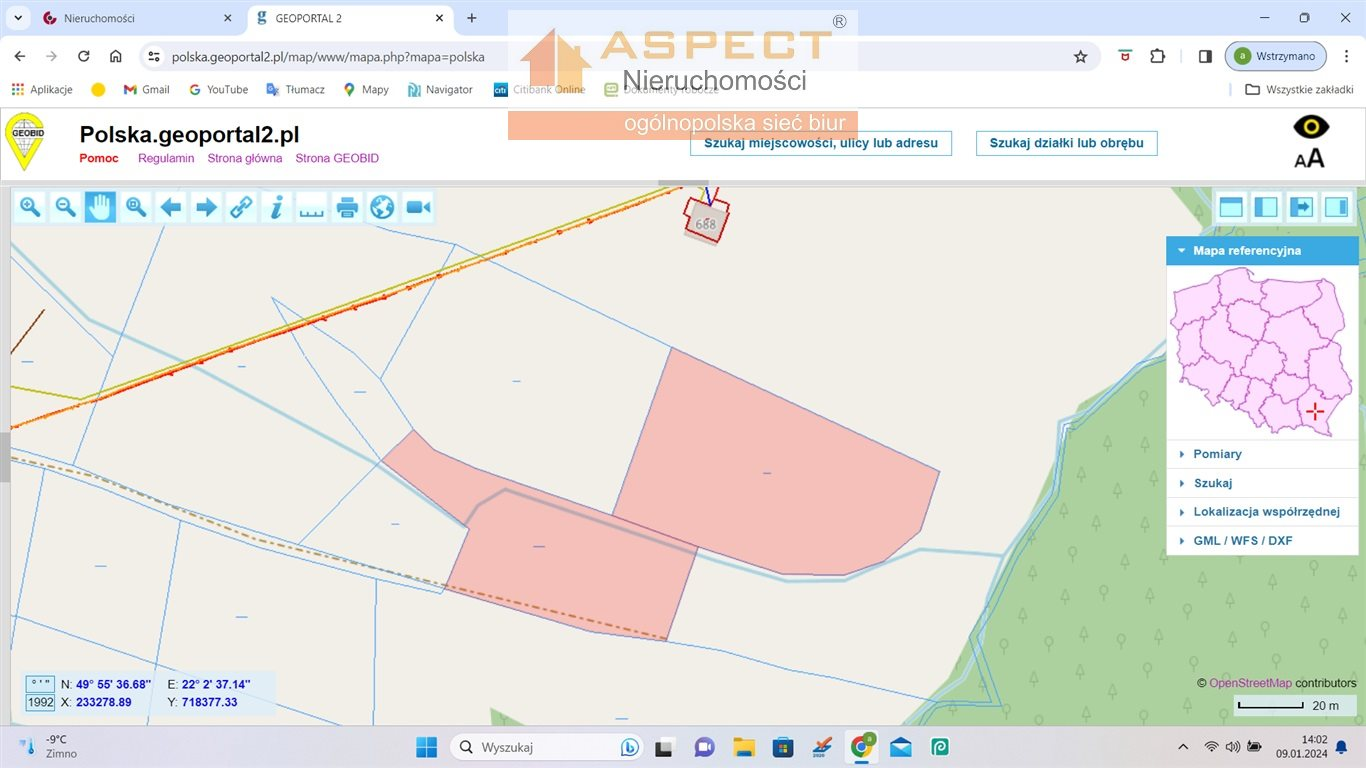Click the printer icon on map toolbar
The image size is (1366, 768).
tap(347, 207)
